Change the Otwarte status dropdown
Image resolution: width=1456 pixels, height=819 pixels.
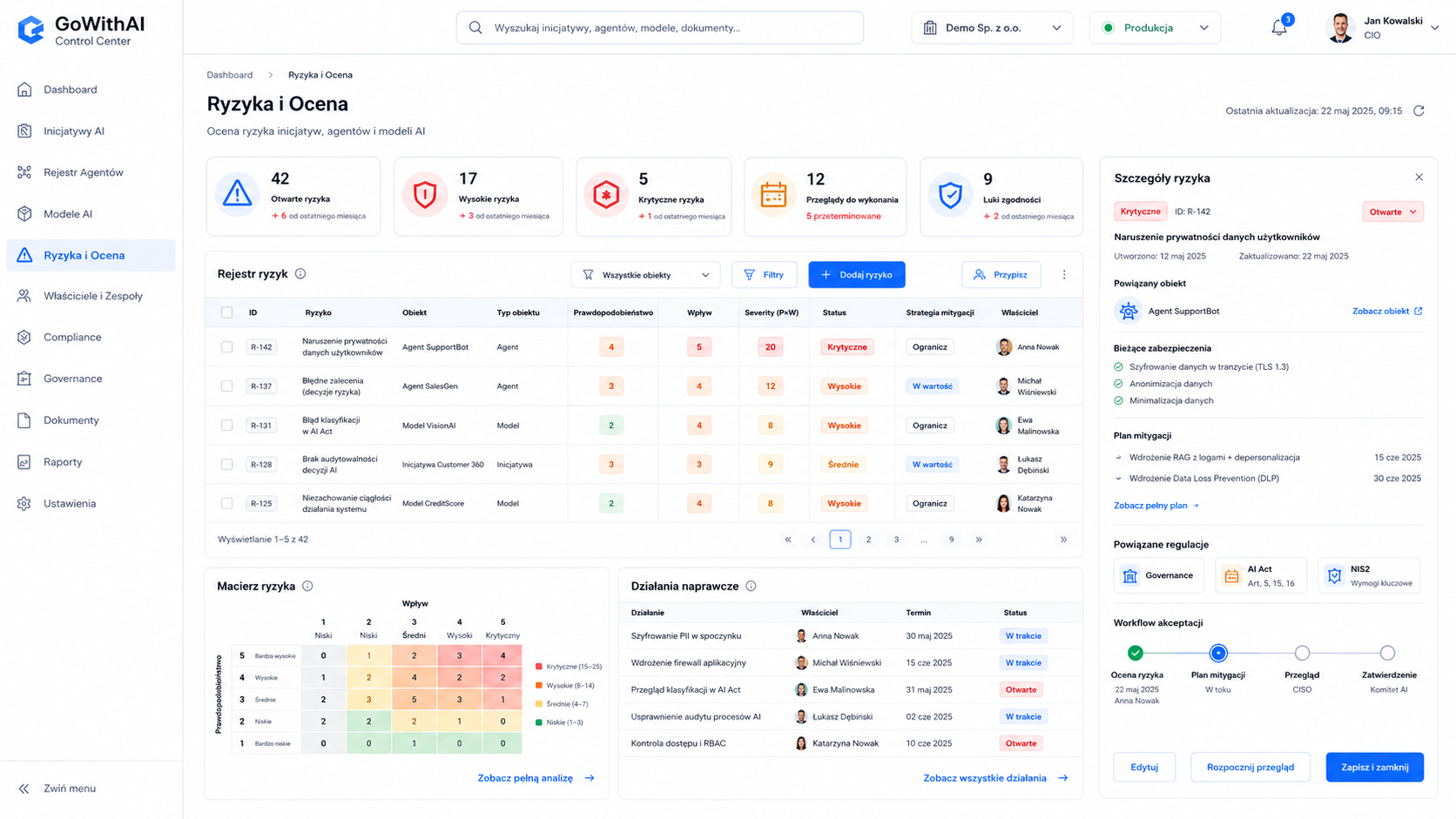click(x=1392, y=211)
